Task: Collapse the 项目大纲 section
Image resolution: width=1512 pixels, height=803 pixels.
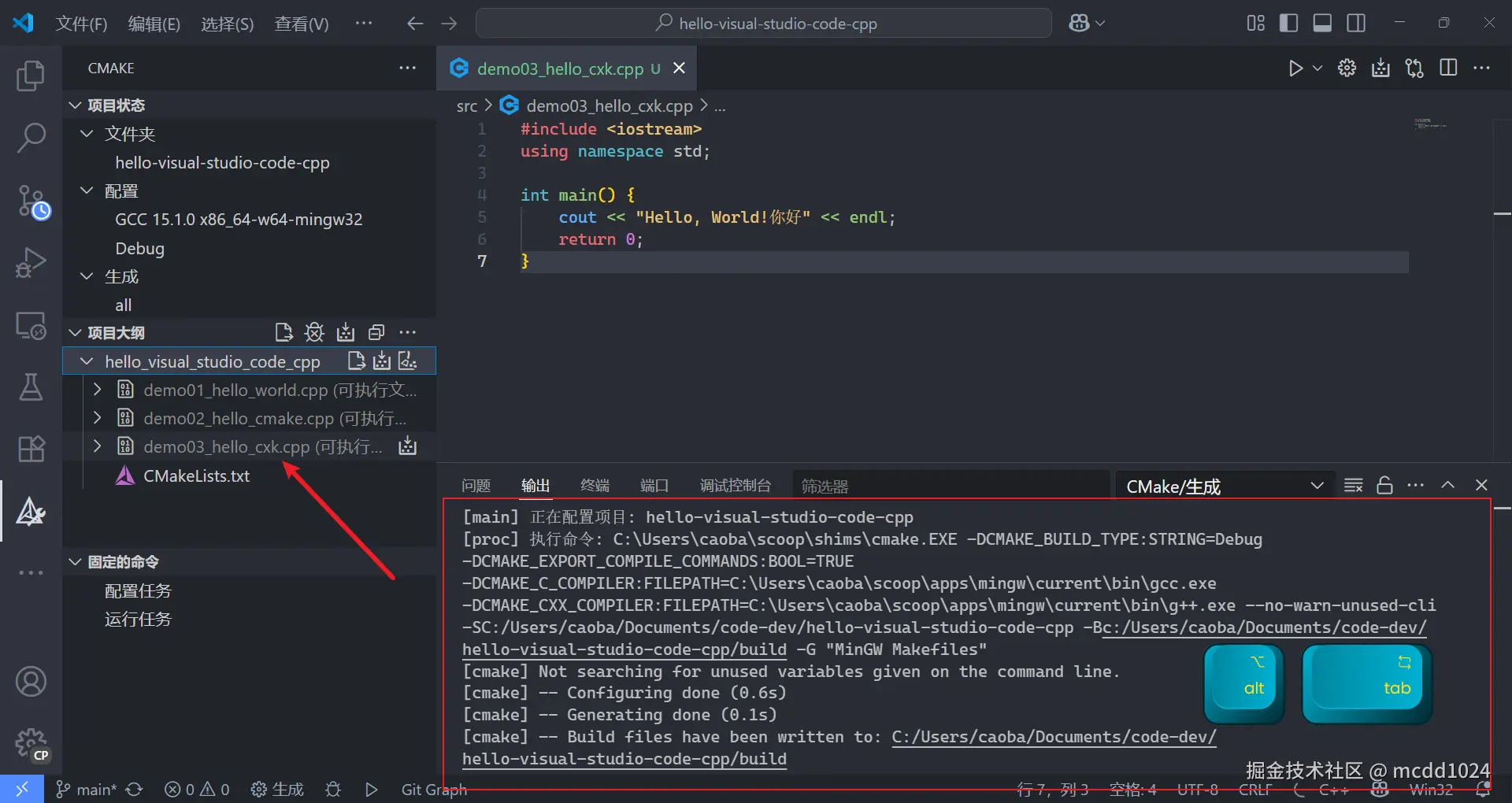Action: click(76, 333)
